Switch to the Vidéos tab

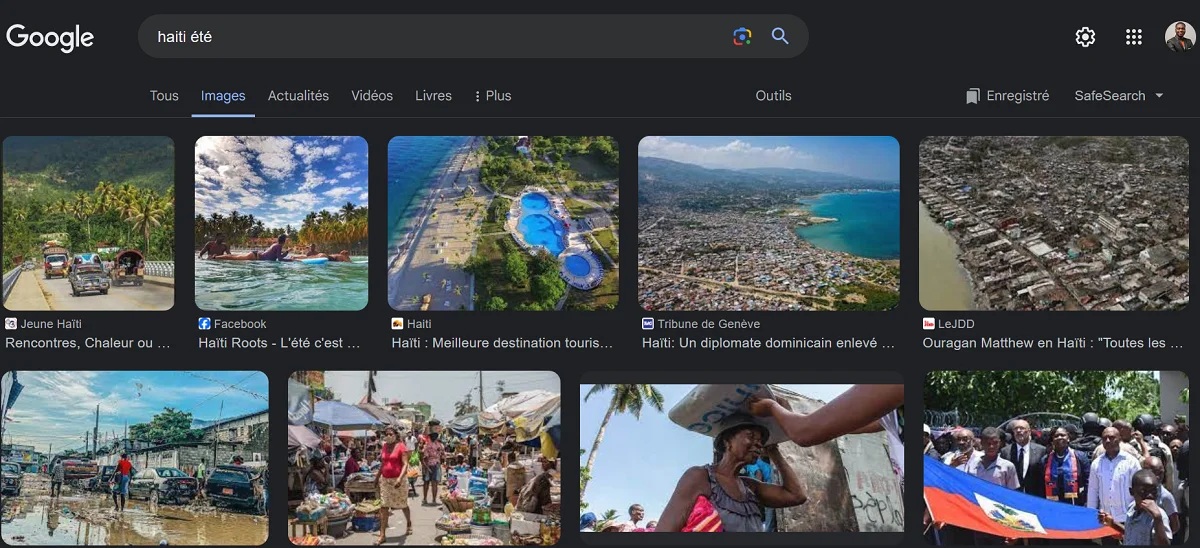point(372,96)
